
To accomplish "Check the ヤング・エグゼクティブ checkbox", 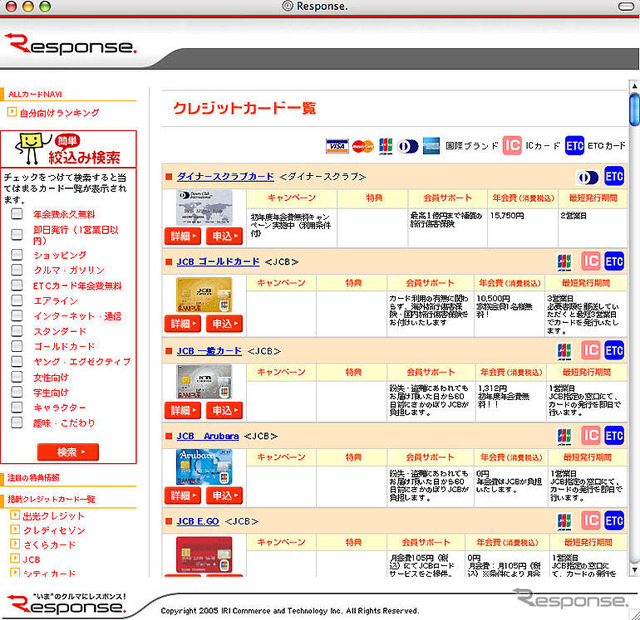I will pyautogui.click(x=17, y=361).
